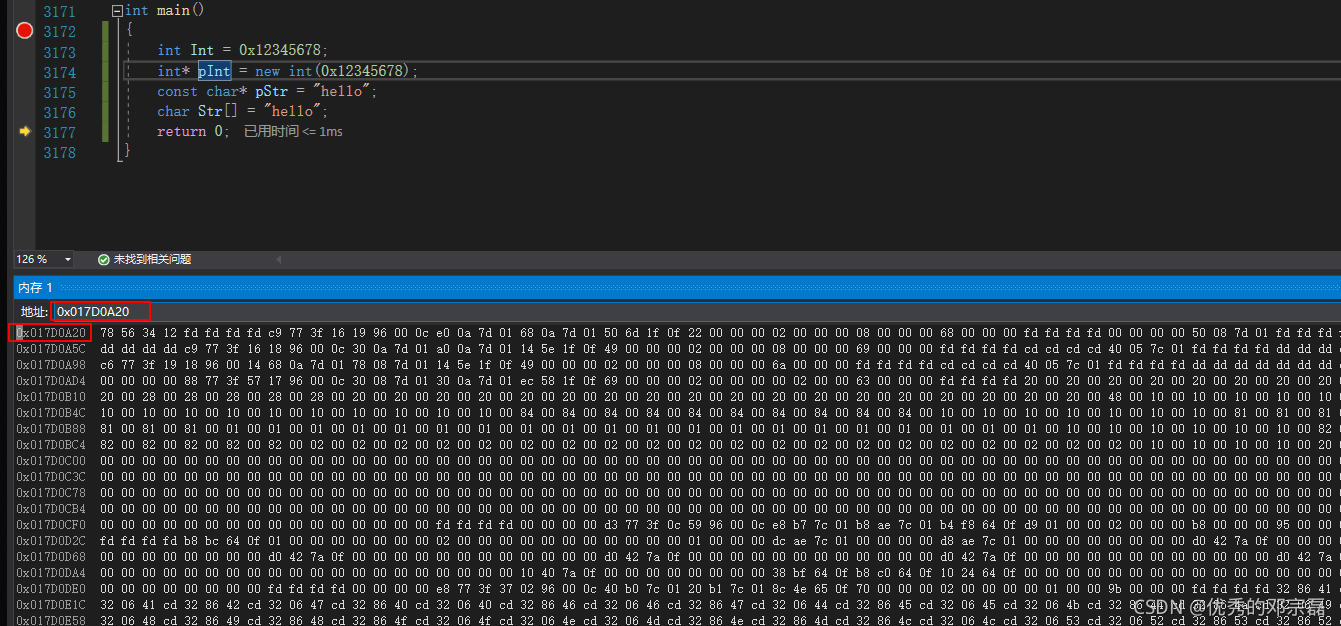The width and height of the screenshot is (1341, 626).
Task: Click memory row address 0x017D0B88
Action: [50, 428]
